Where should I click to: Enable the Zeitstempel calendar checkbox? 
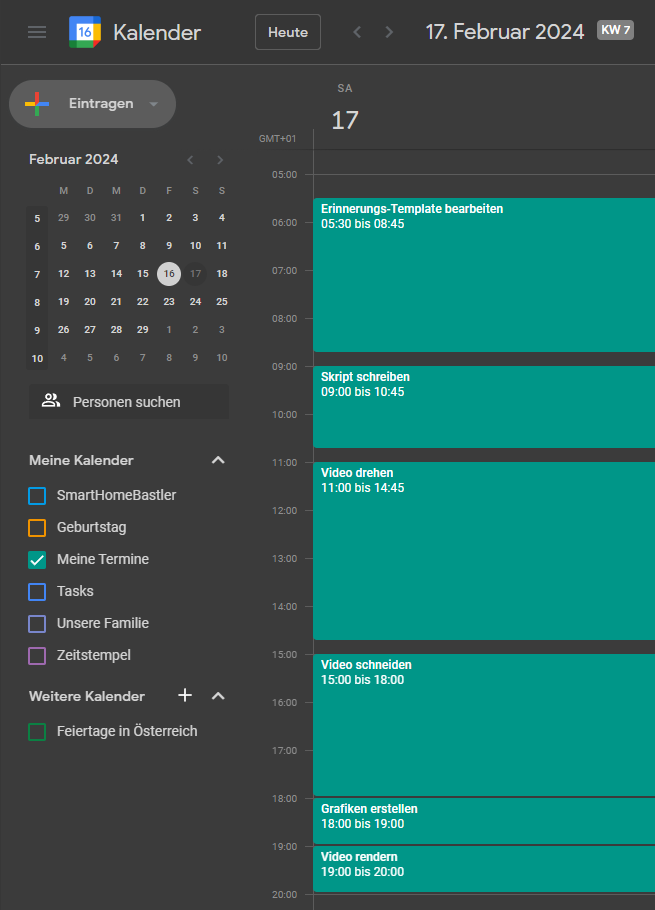[37, 655]
